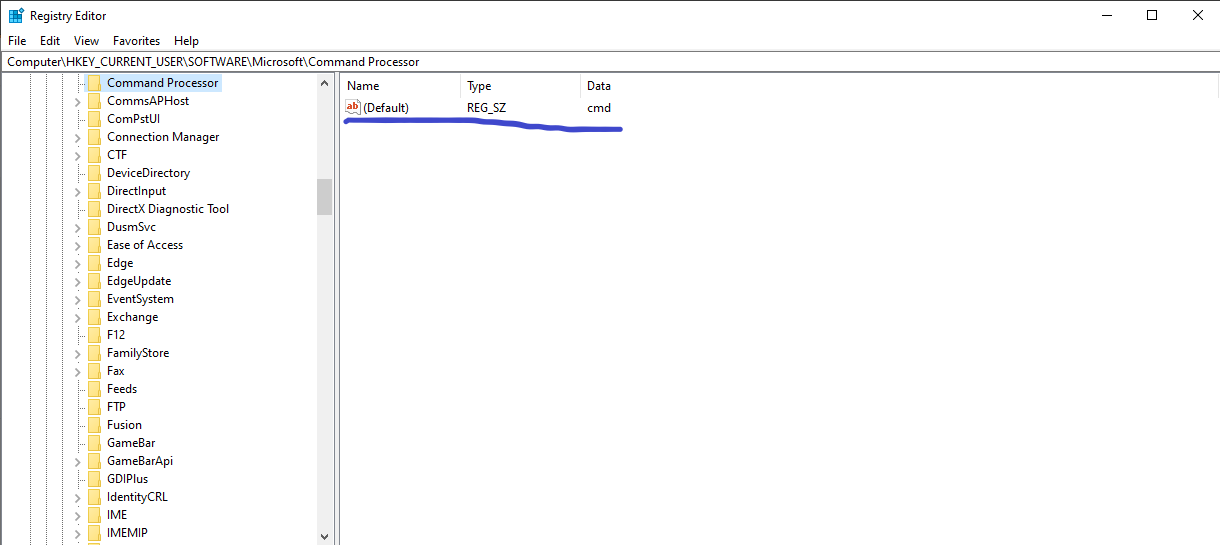Select the Feeds folder icon
Image resolution: width=1220 pixels, height=545 pixels.
pyautogui.click(x=94, y=389)
